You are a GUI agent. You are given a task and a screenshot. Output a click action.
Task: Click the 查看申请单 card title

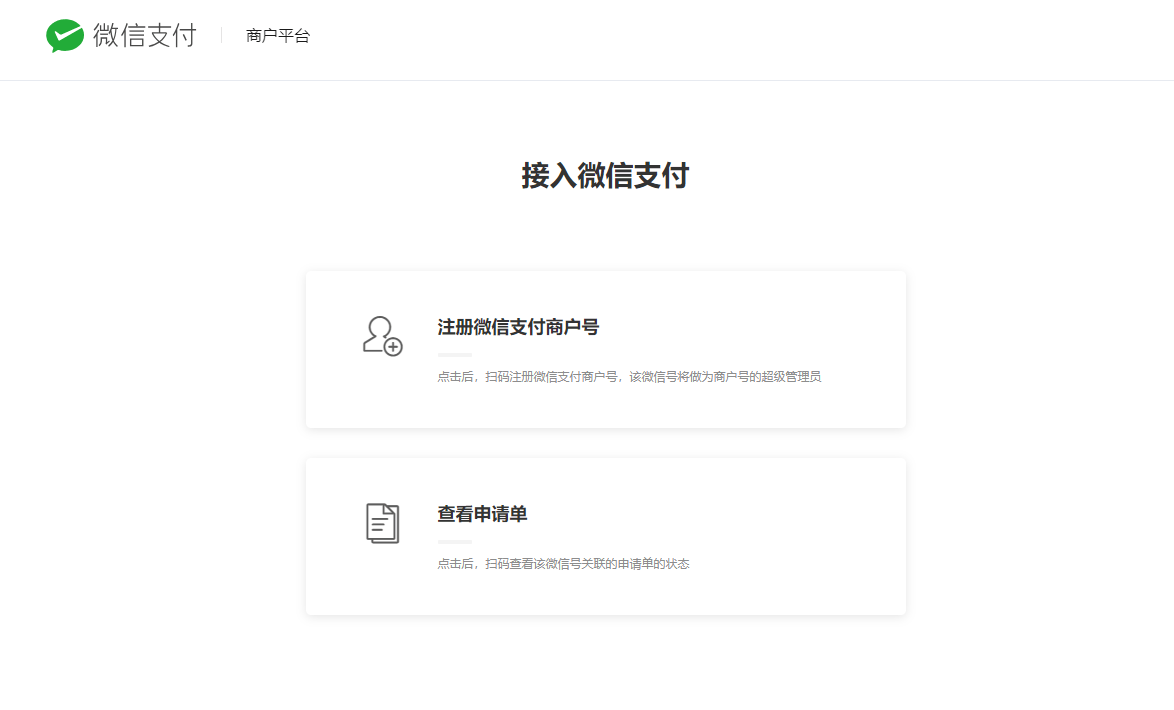481,514
